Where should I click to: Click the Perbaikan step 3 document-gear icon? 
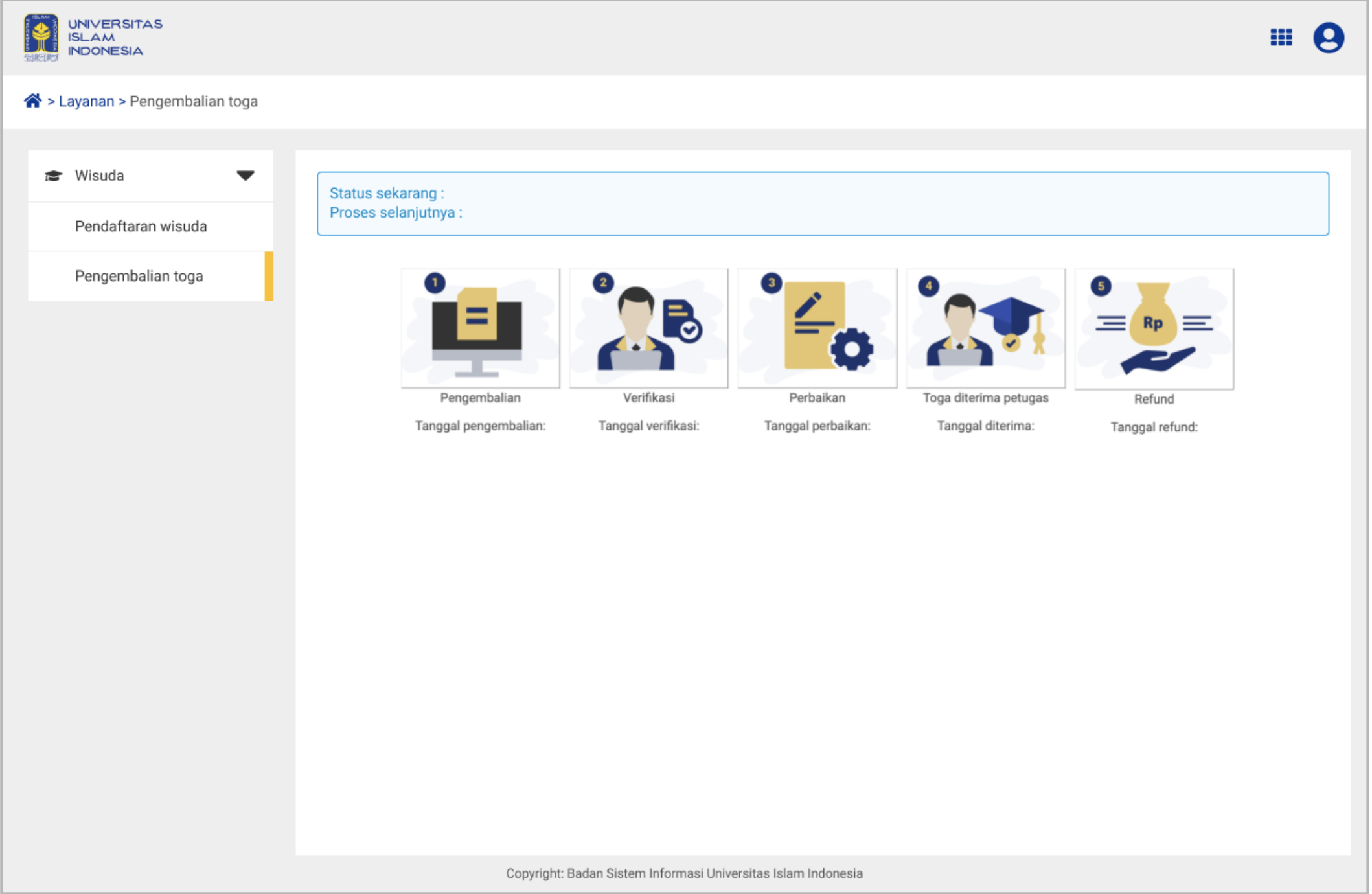(x=817, y=328)
